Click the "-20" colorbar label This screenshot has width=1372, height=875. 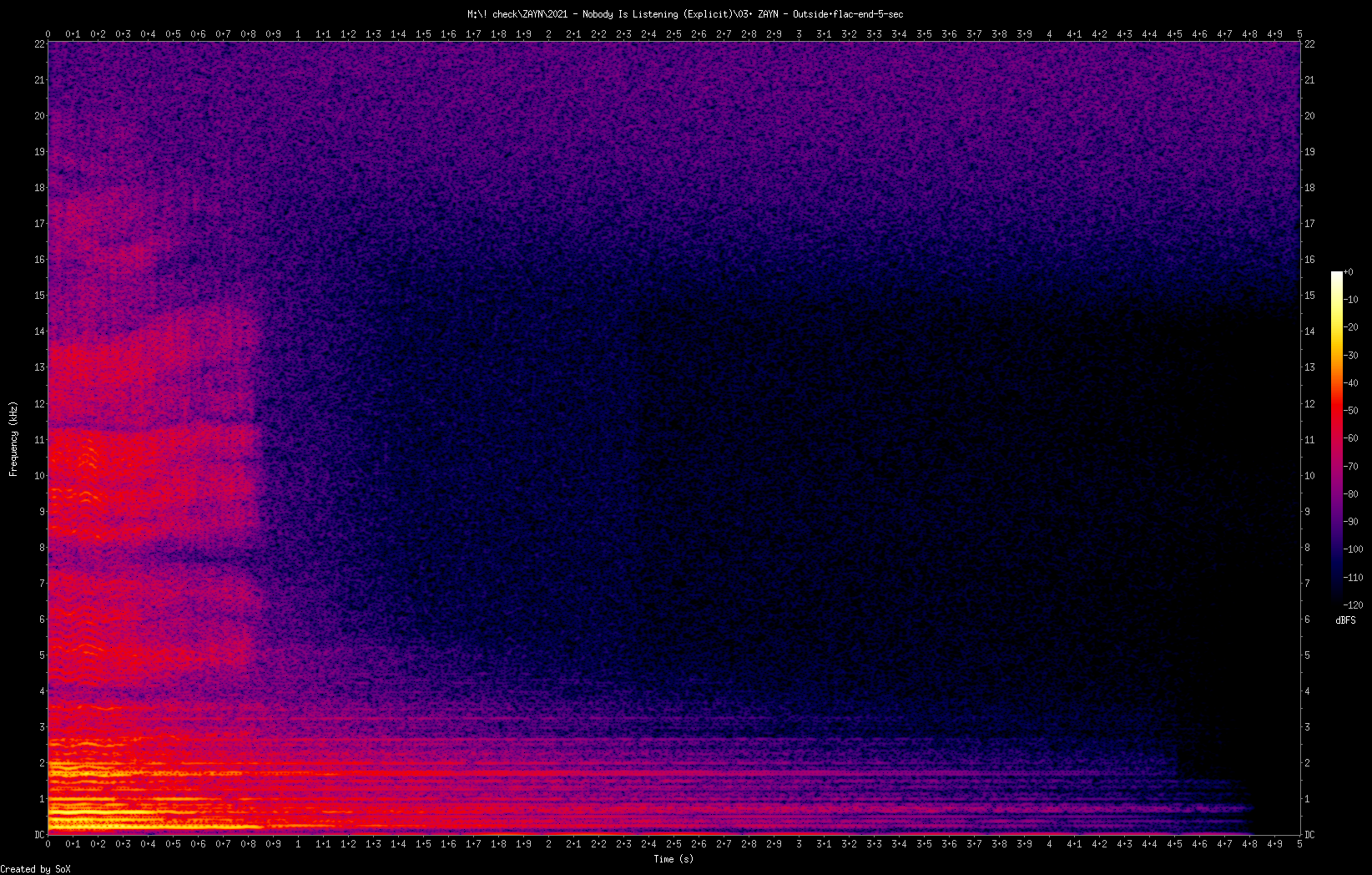point(1351,327)
